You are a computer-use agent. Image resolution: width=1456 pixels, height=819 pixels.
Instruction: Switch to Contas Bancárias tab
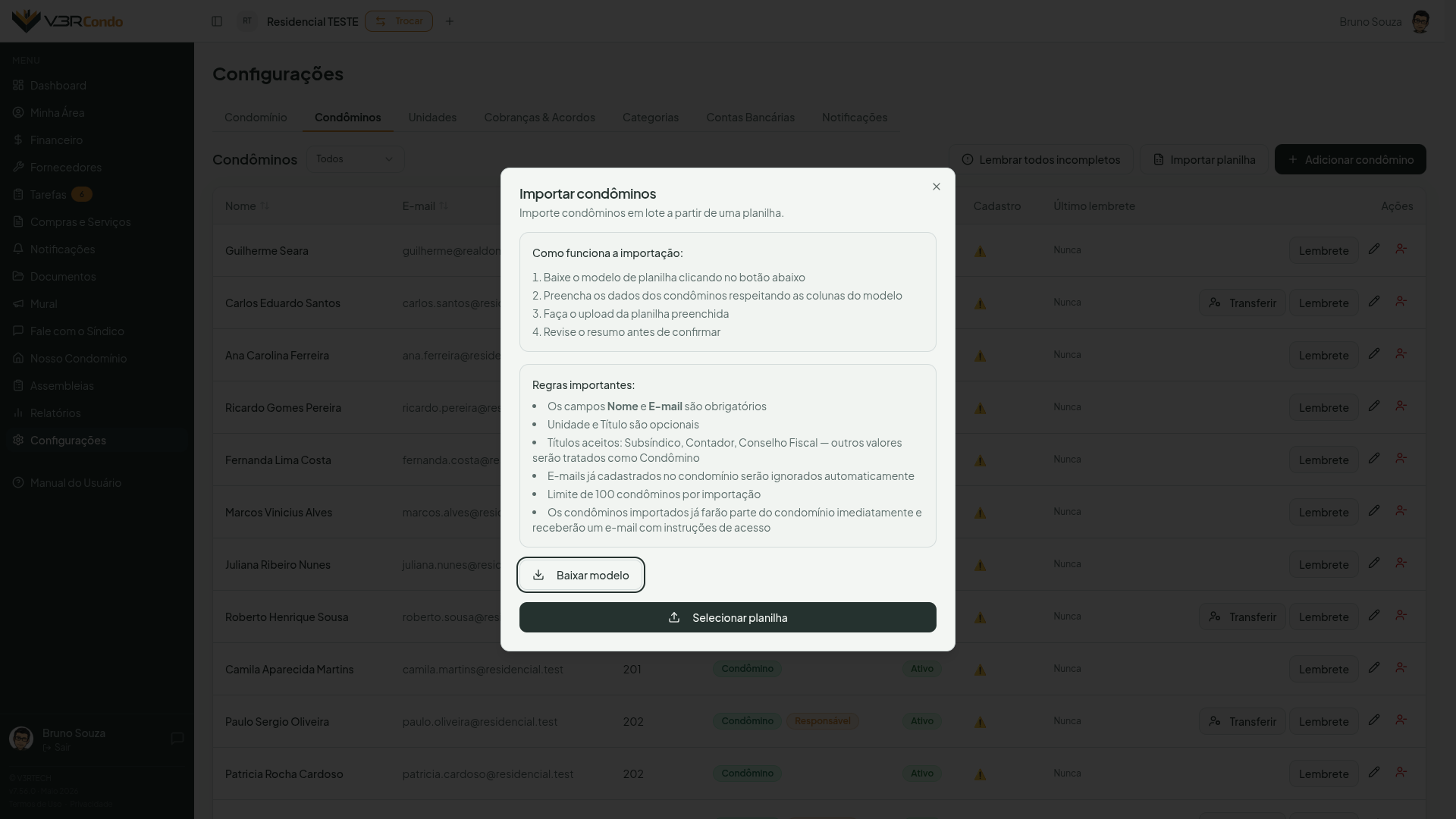(x=750, y=117)
